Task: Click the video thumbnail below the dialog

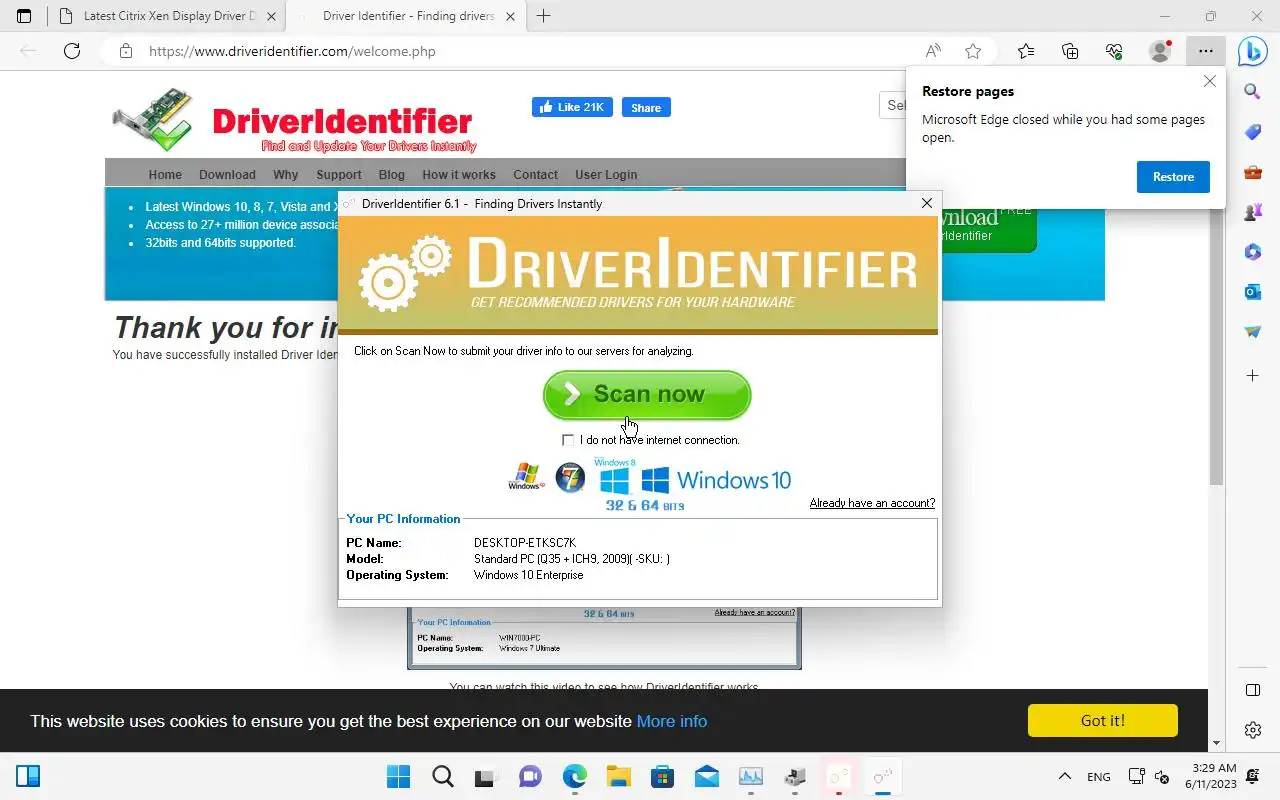Action: pyautogui.click(x=604, y=638)
